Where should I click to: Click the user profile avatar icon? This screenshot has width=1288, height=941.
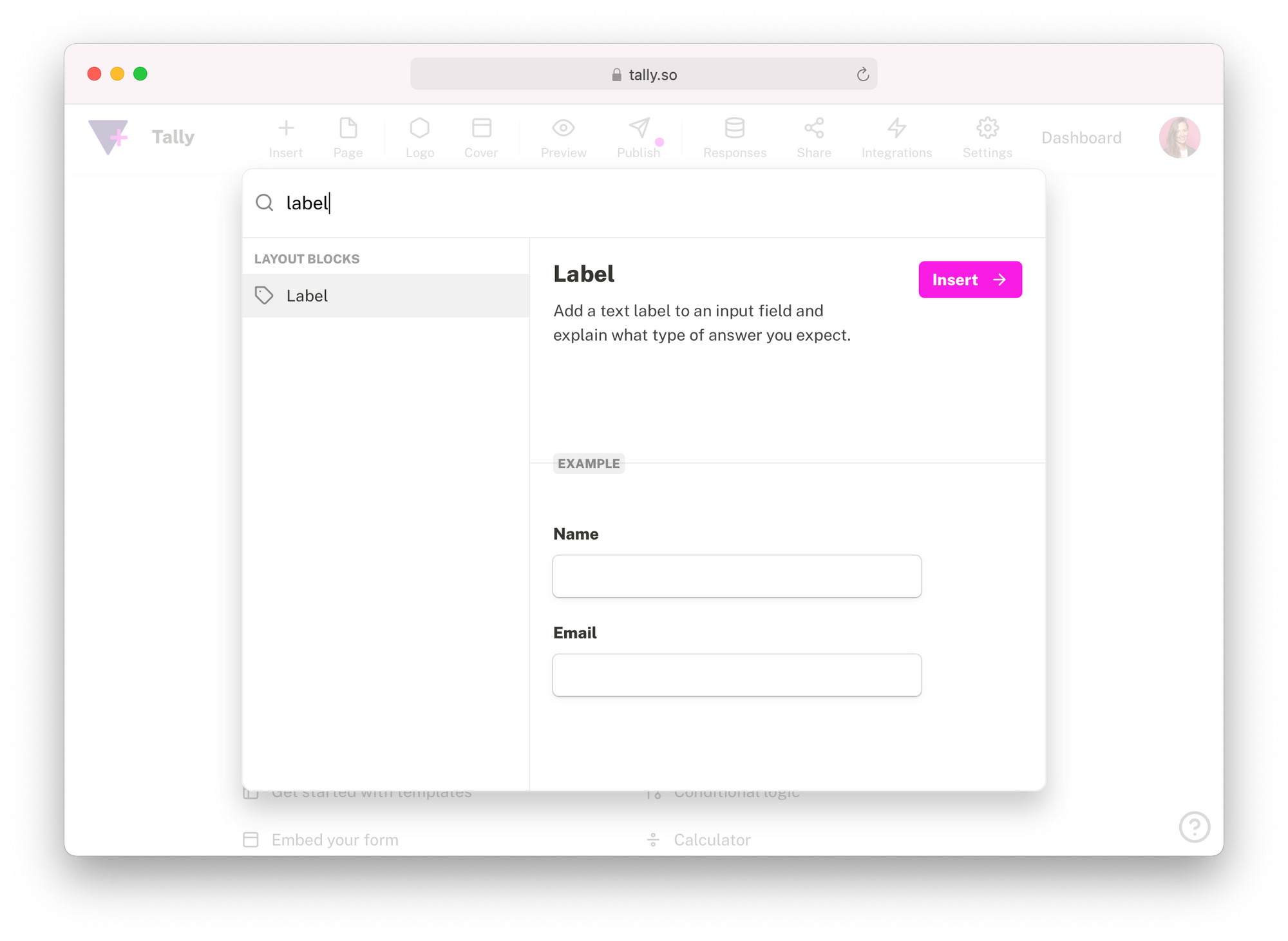(x=1180, y=137)
